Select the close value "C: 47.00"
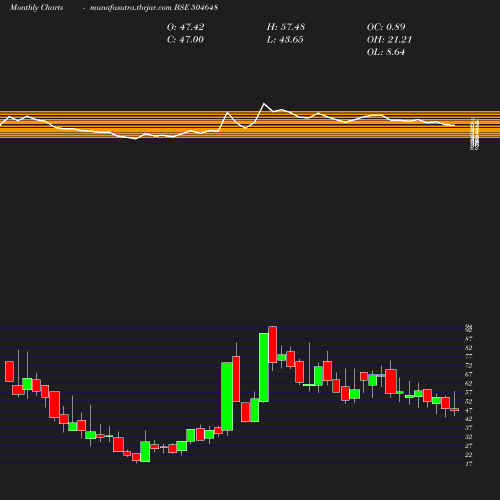 tap(185, 40)
